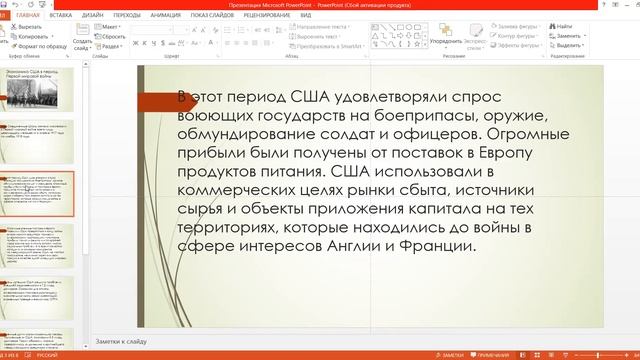Select the star shape in gallery
The width and height of the screenshot is (640, 360).
(417, 44)
